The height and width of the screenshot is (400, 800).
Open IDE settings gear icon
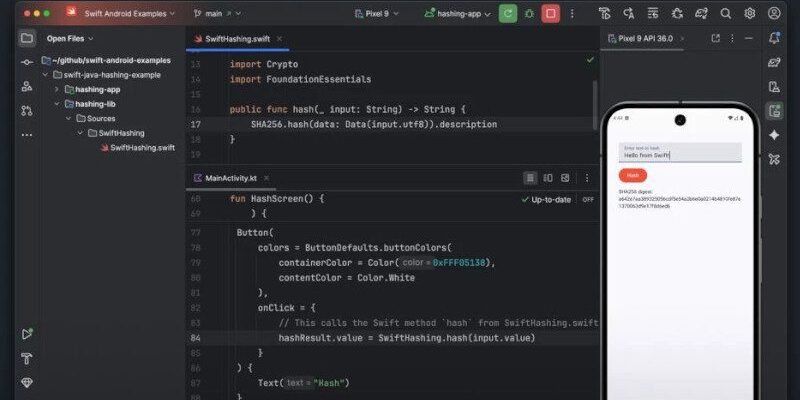(x=749, y=14)
